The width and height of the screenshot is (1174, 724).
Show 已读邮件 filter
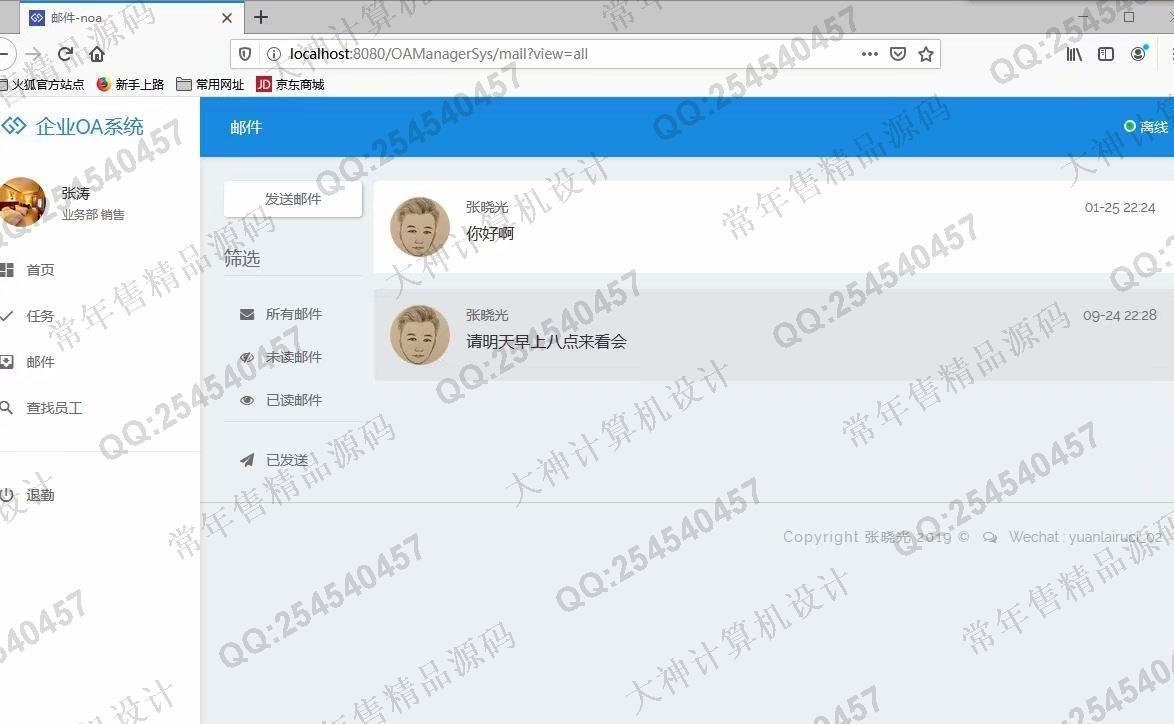tap(294, 401)
